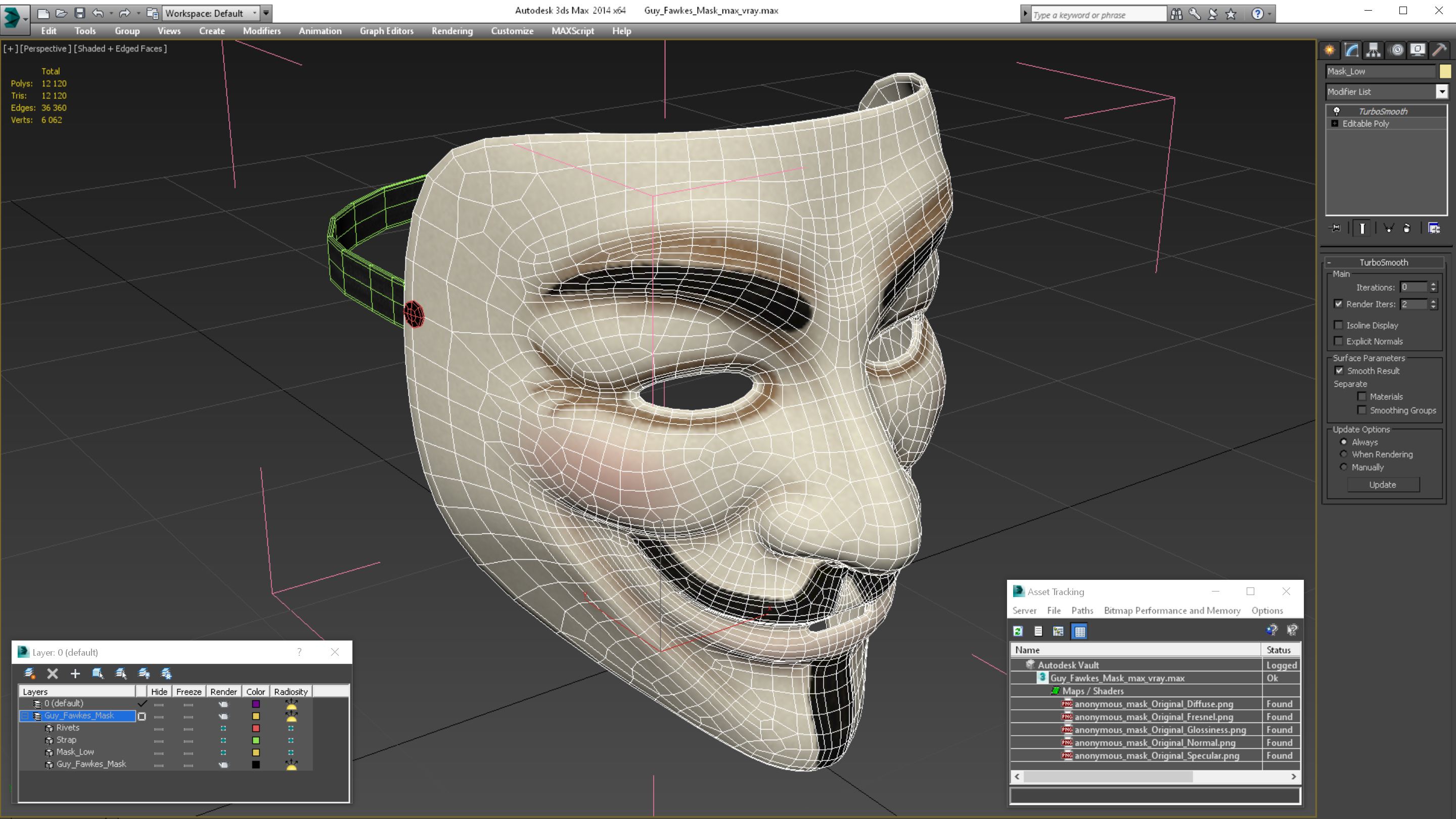The height and width of the screenshot is (819, 1456).
Task: Expand the Editable Poly stack entry
Action: coord(1335,124)
